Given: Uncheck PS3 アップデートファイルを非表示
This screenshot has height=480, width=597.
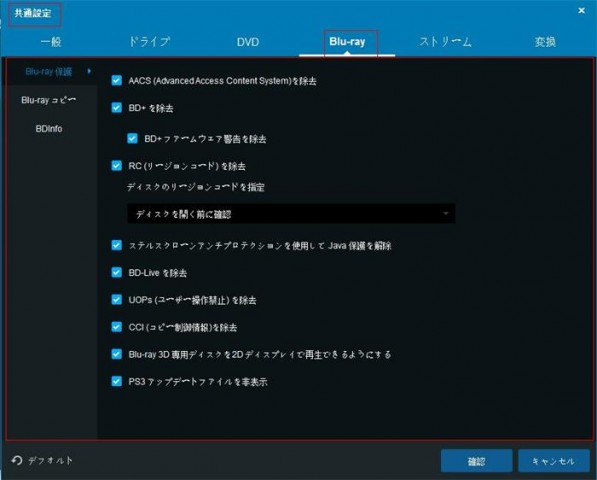Looking at the screenshot, I should click(117, 381).
